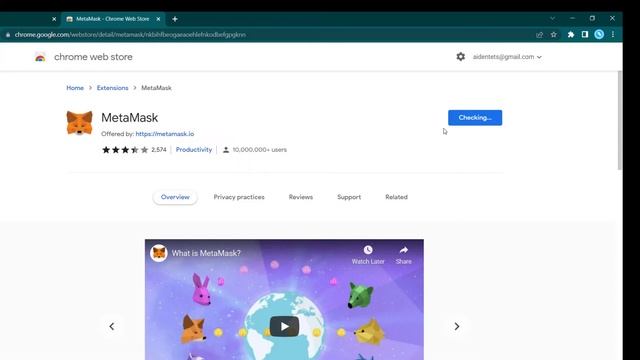
Task: Open the Reviews tab
Action: (301, 197)
